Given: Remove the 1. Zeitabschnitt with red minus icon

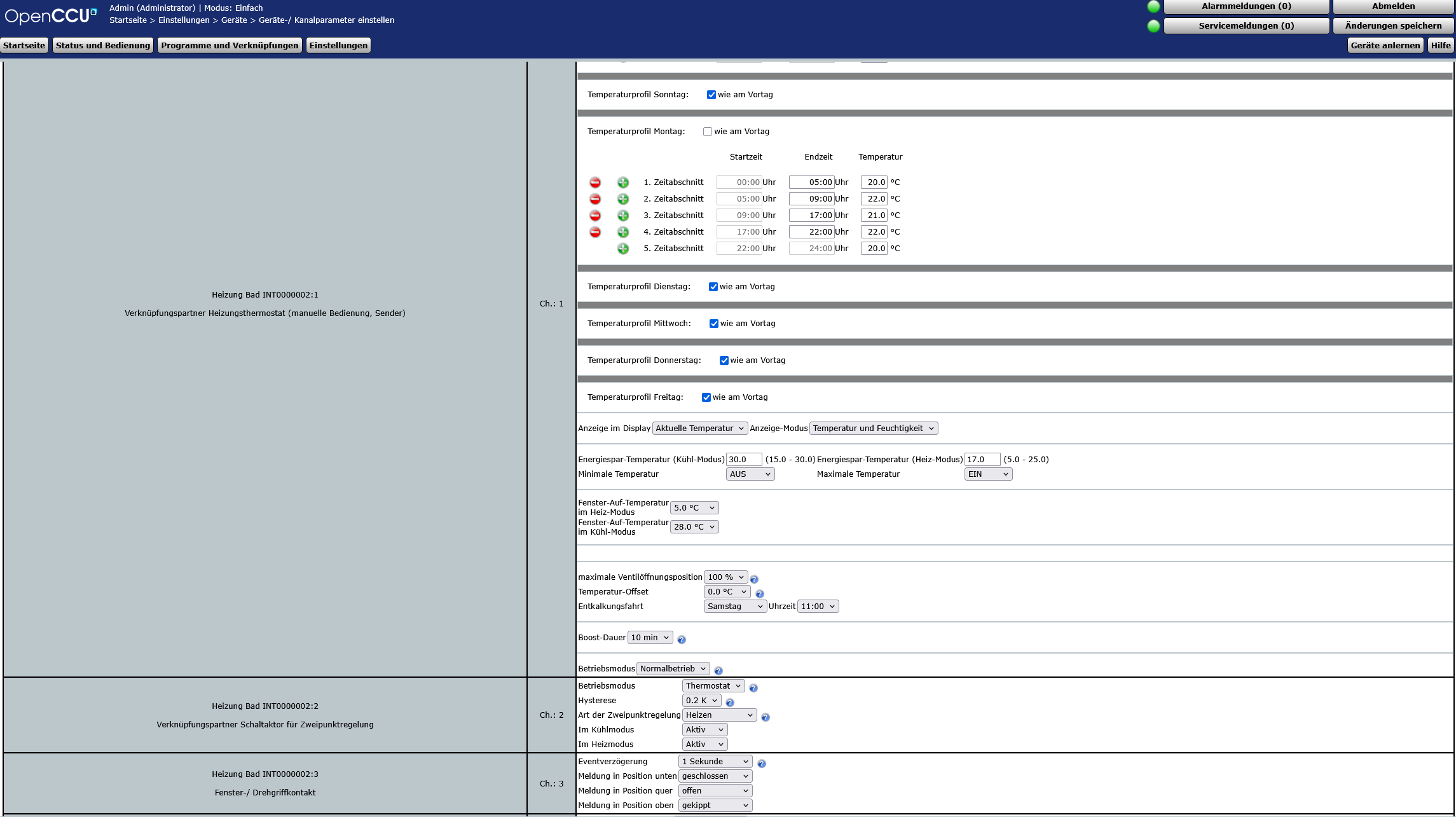Looking at the screenshot, I should coord(595,182).
